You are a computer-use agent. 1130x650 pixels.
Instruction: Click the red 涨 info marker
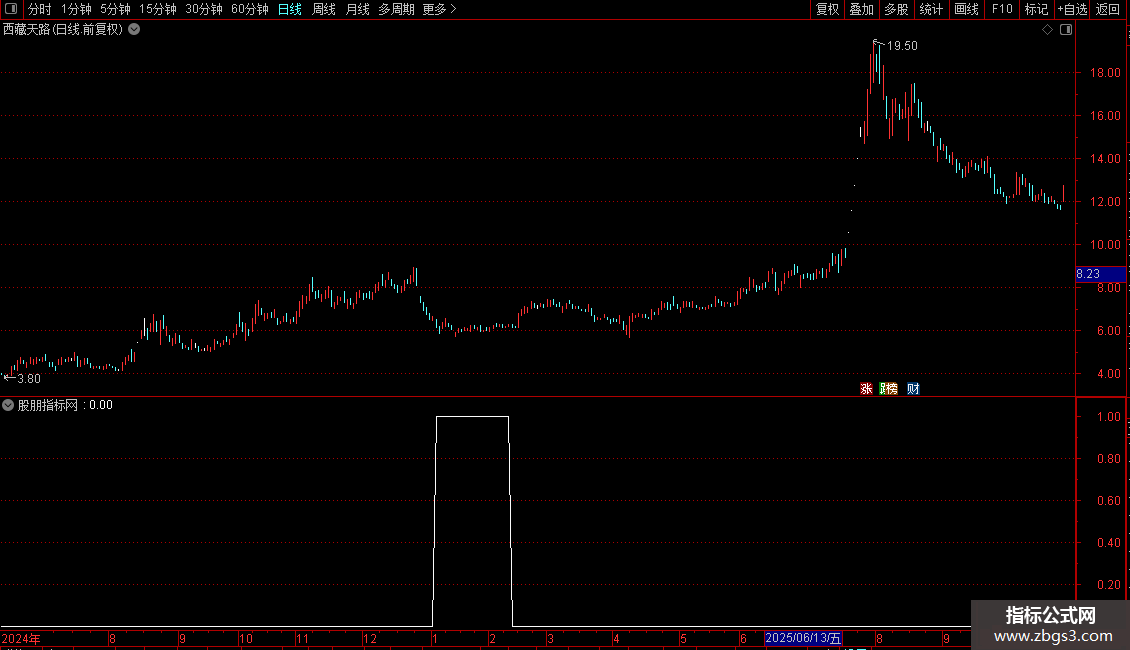(866, 388)
